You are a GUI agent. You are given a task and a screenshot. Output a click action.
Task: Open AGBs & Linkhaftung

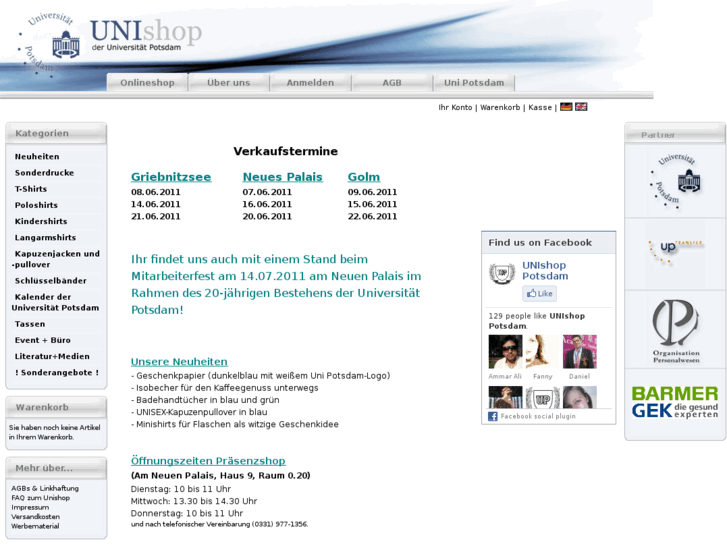pyautogui.click(x=45, y=488)
